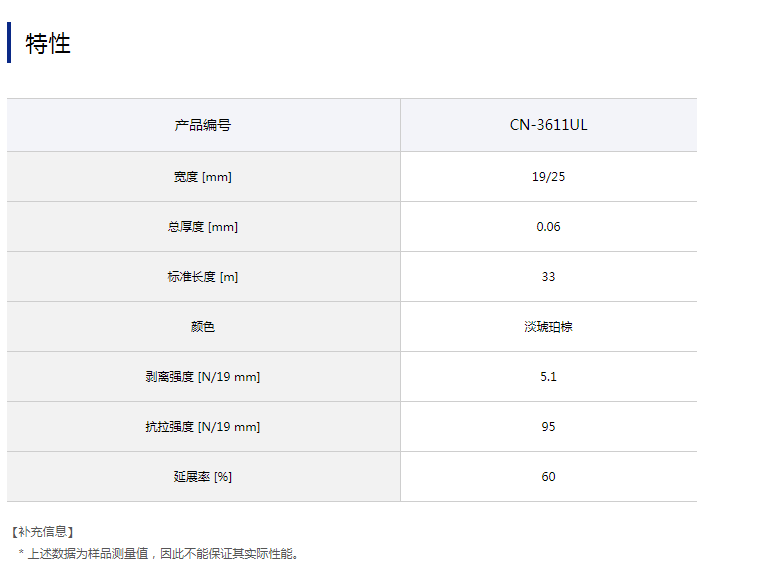Select the 剥离强度 [N/19 mm] label
The width and height of the screenshot is (760, 573).
(203, 377)
